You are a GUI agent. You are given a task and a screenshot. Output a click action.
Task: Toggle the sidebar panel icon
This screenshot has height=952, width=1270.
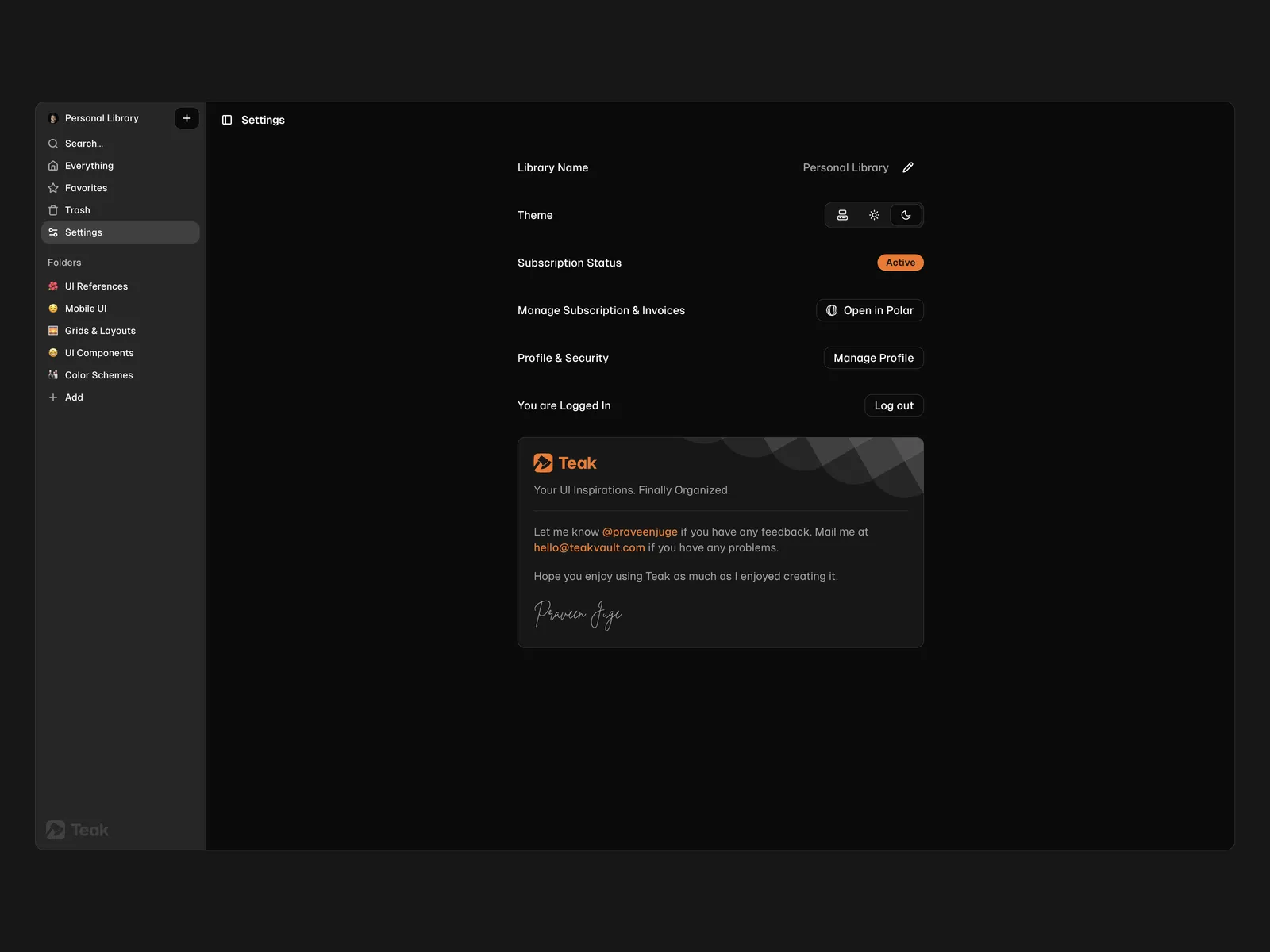coord(227,120)
